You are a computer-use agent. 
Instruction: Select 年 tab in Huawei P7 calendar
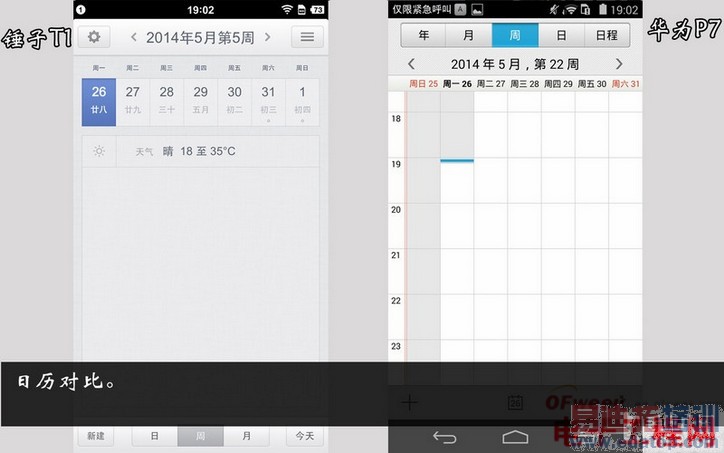click(x=423, y=35)
